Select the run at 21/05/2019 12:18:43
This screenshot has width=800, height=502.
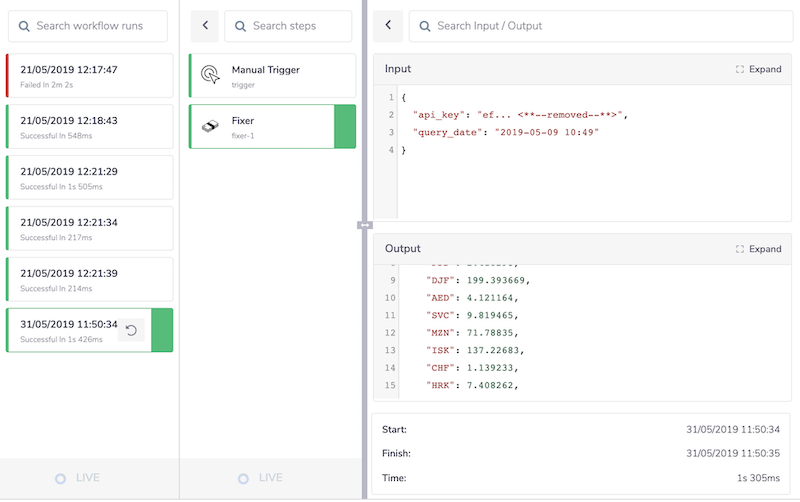pyautogui.click(x=89, y=126)
